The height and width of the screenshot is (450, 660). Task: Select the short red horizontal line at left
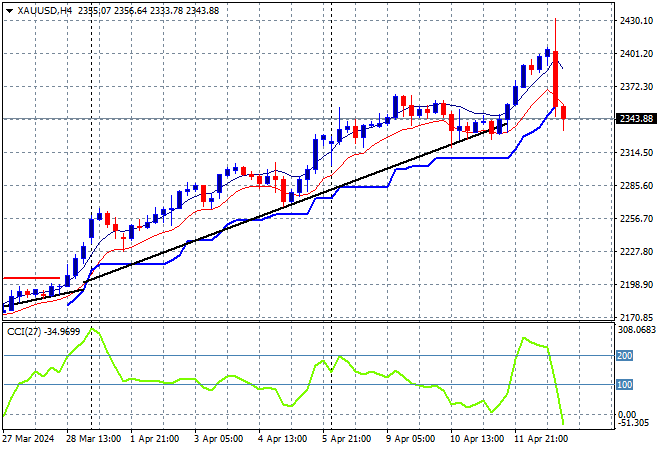click(30, 278)
